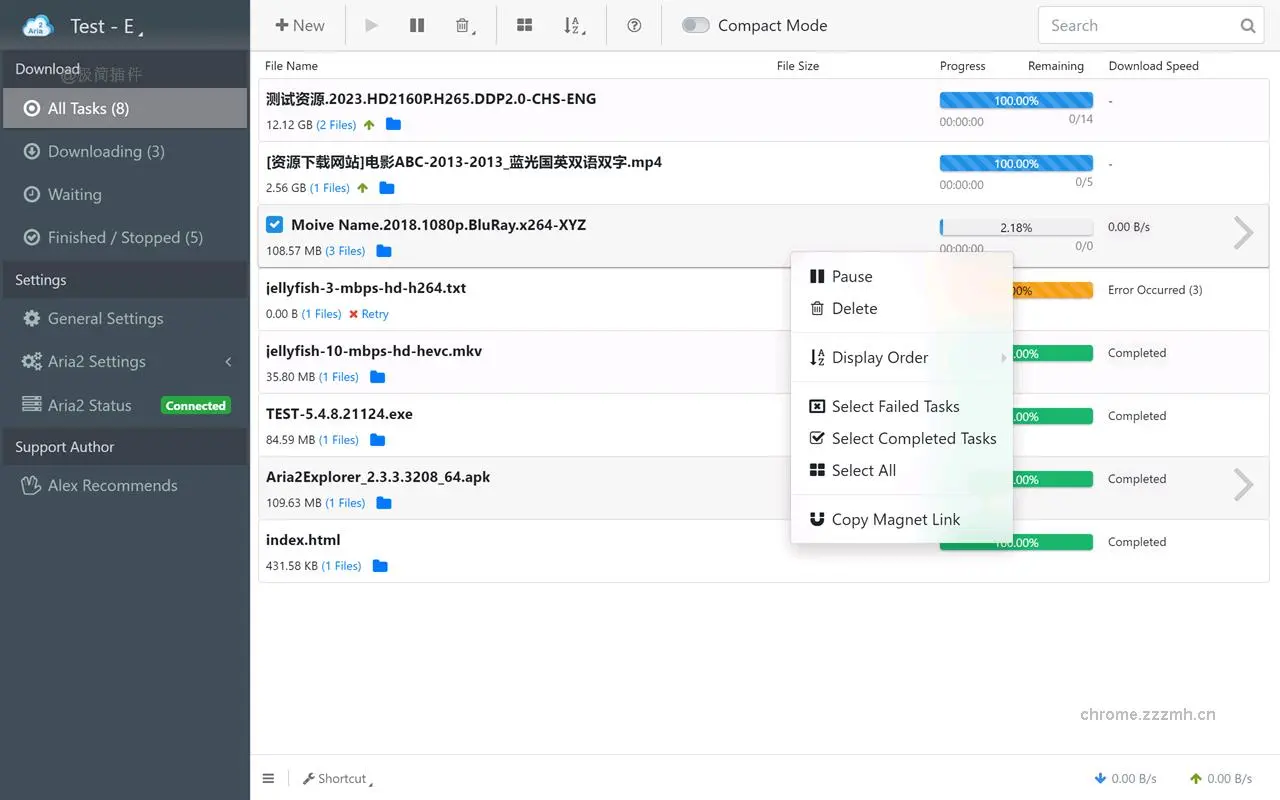
Task: Open Alex Recommends link
Action: (124, 485)
